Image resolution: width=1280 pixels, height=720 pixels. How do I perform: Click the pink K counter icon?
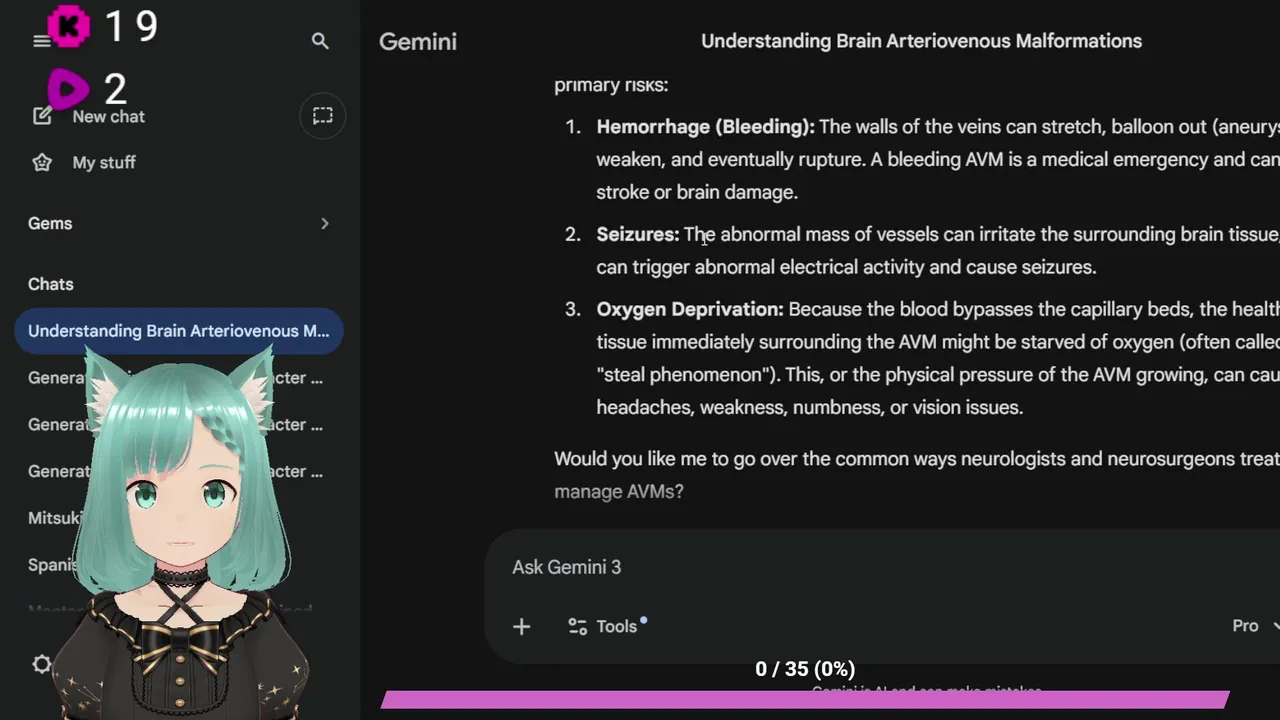coord(68,27)
